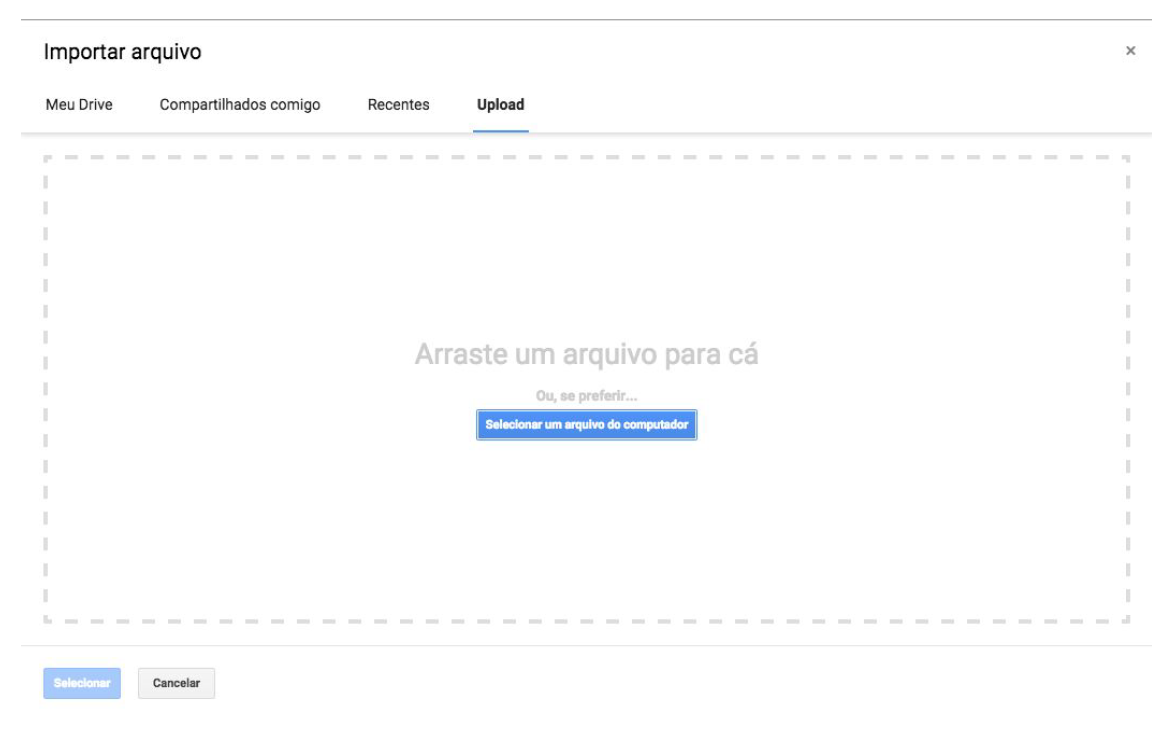The height and width of the screenshot is (730, 1164).
Task: Click the bottom dashed border of drop zone
Action: coord(586,620)
